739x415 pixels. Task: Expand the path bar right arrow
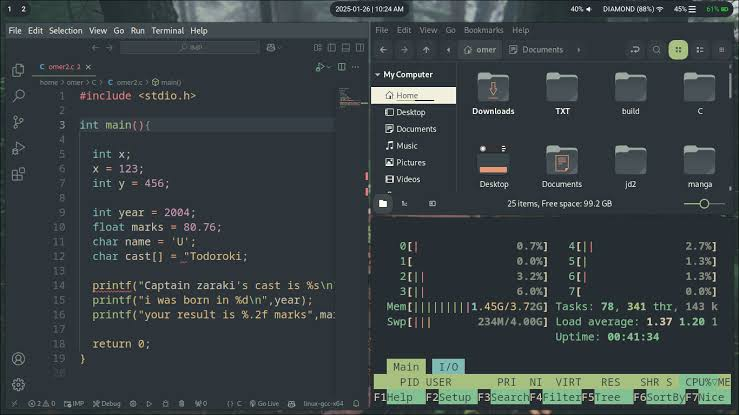579,50
